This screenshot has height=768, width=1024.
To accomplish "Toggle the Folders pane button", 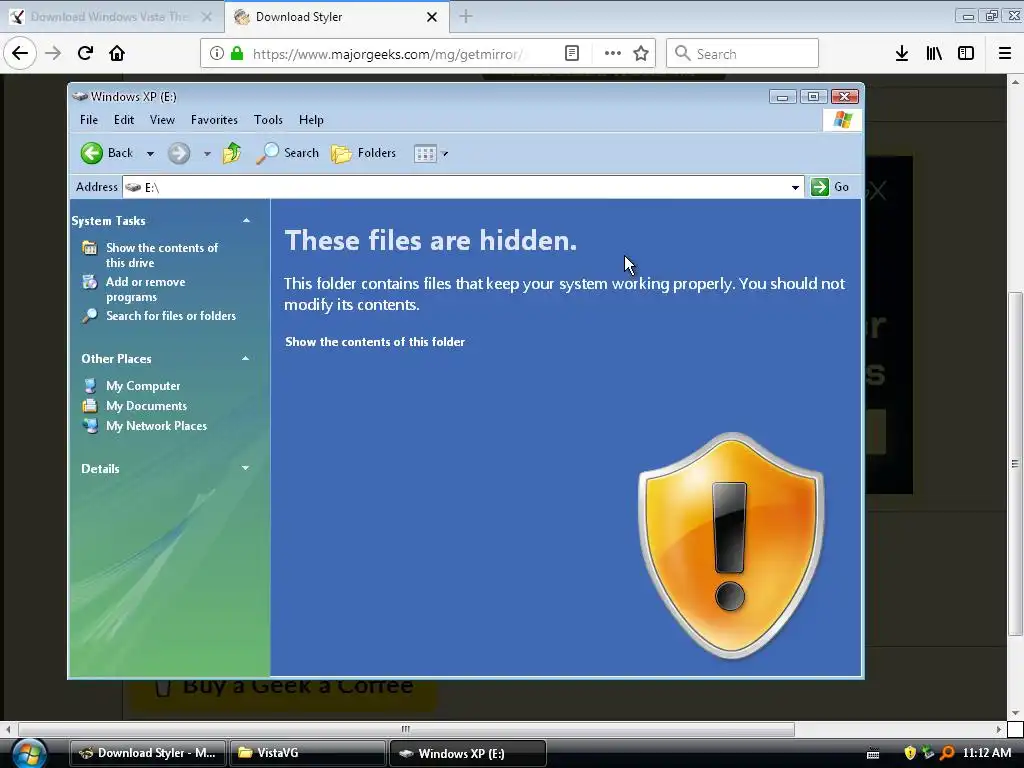I will click(364, 153).
